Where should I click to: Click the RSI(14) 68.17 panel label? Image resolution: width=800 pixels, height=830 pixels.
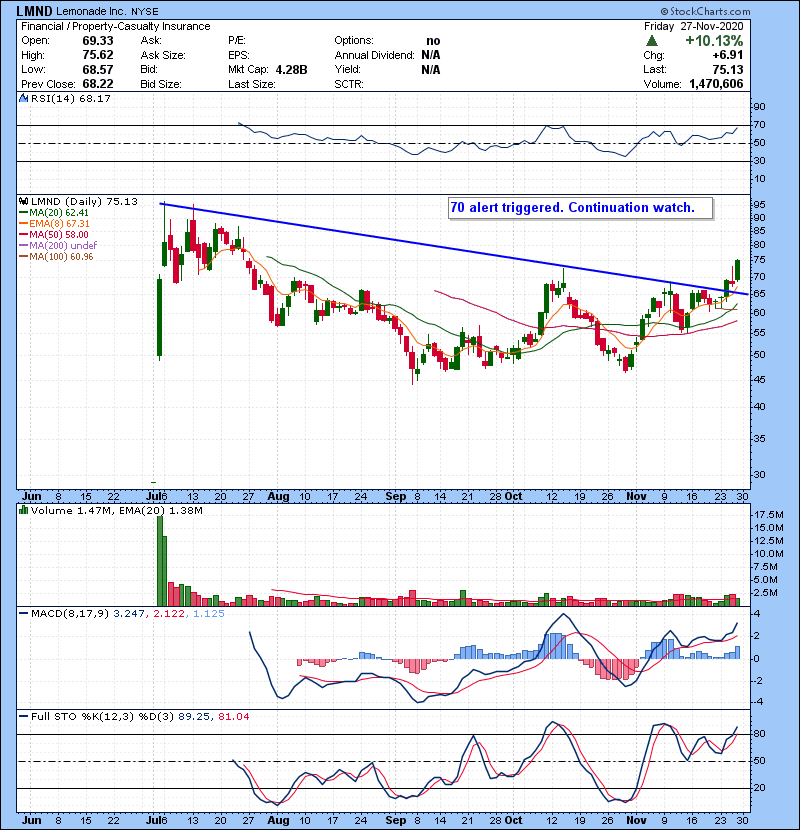71,98
